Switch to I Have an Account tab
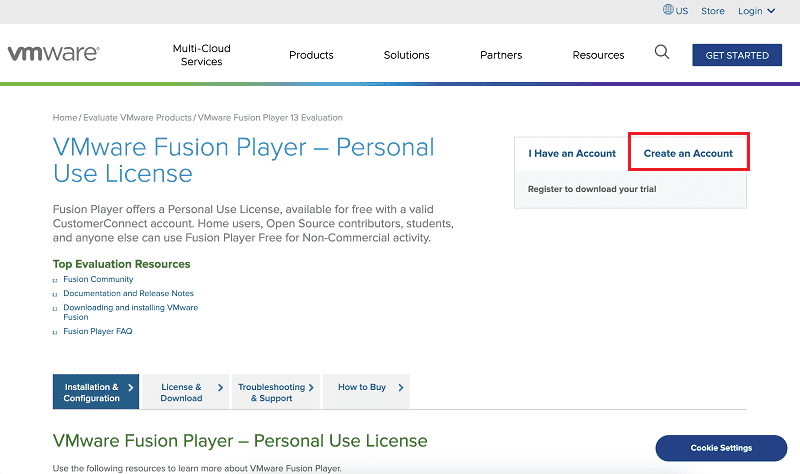Screen dimensions: 800x474 [x=572, y=153]
